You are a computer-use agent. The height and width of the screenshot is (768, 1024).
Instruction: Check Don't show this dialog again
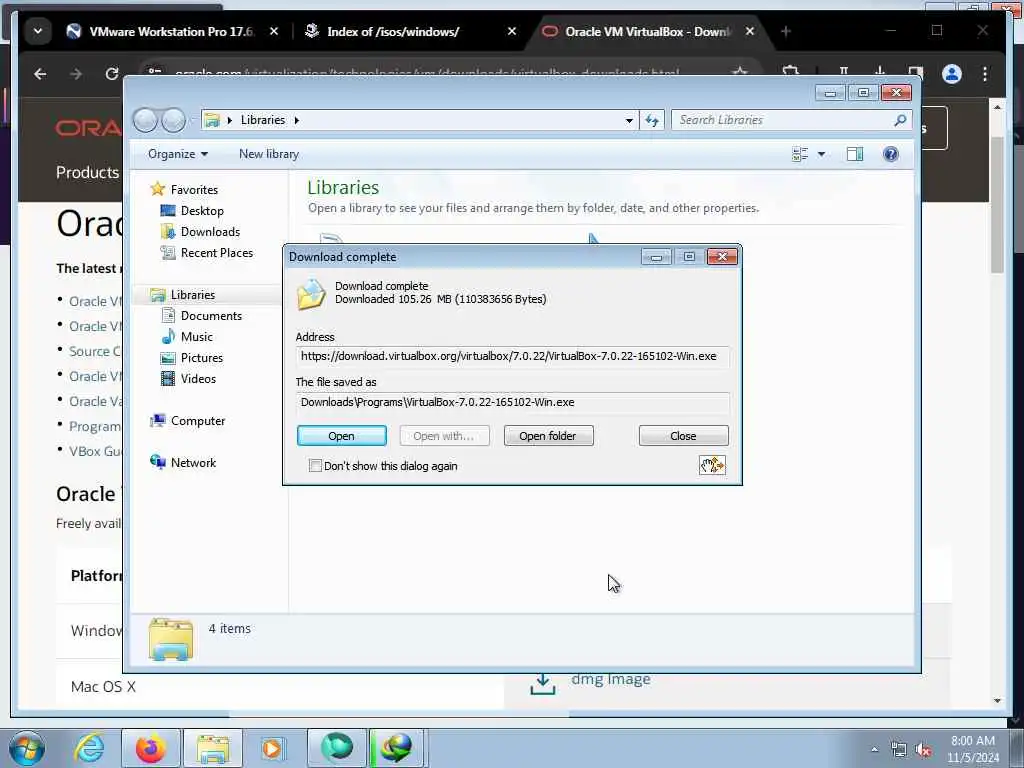point(315,466)
